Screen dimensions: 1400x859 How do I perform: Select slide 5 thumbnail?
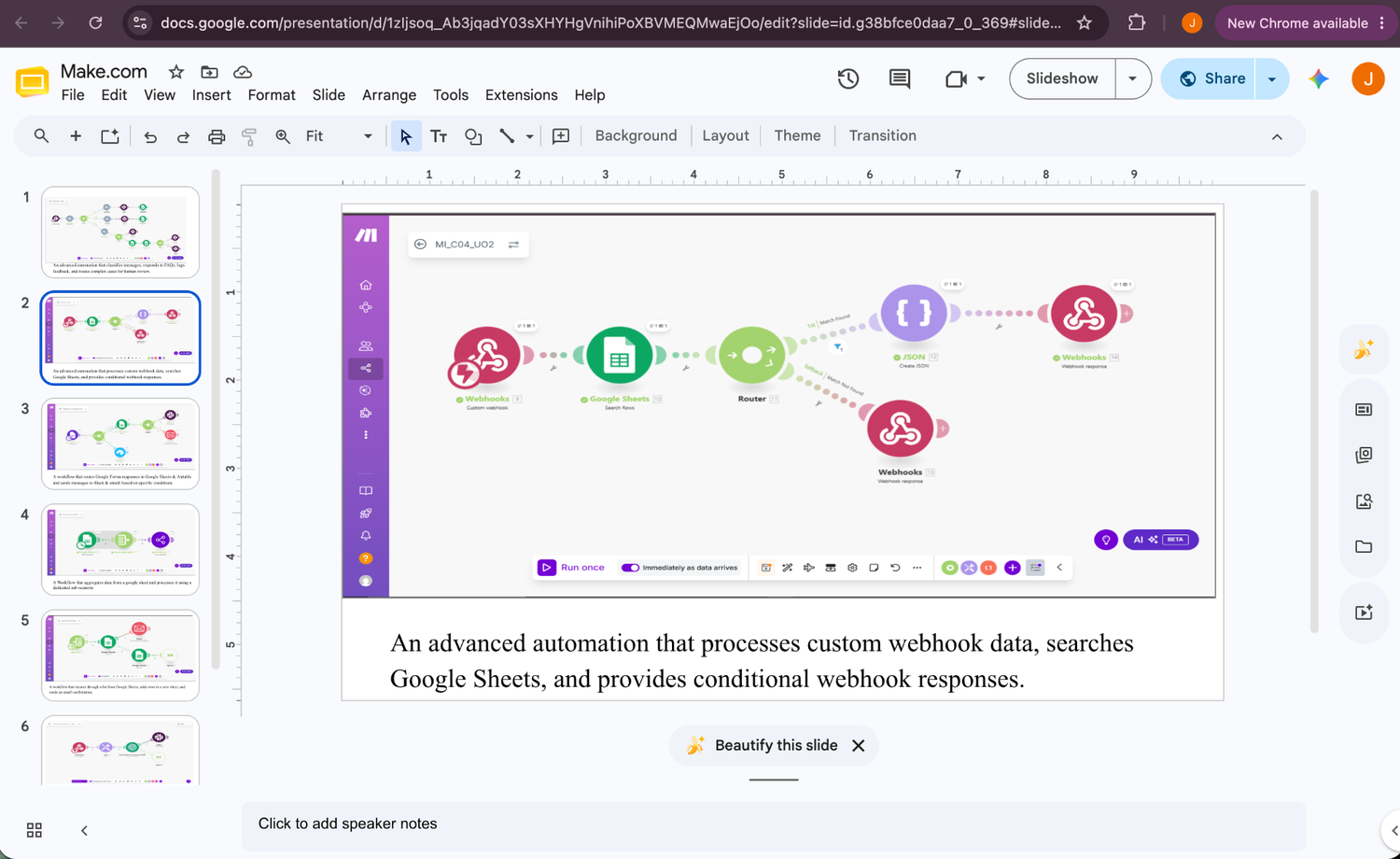[120, 655]
